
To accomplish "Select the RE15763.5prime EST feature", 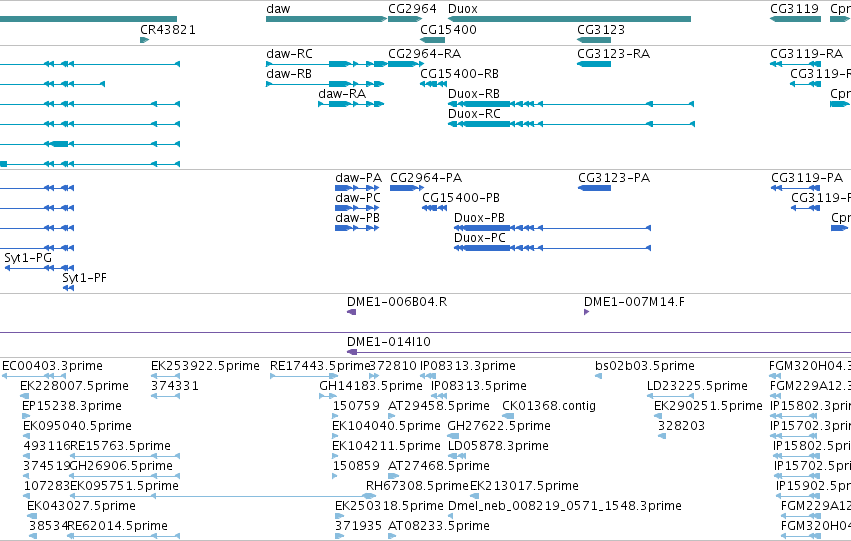I will (124, 456).
